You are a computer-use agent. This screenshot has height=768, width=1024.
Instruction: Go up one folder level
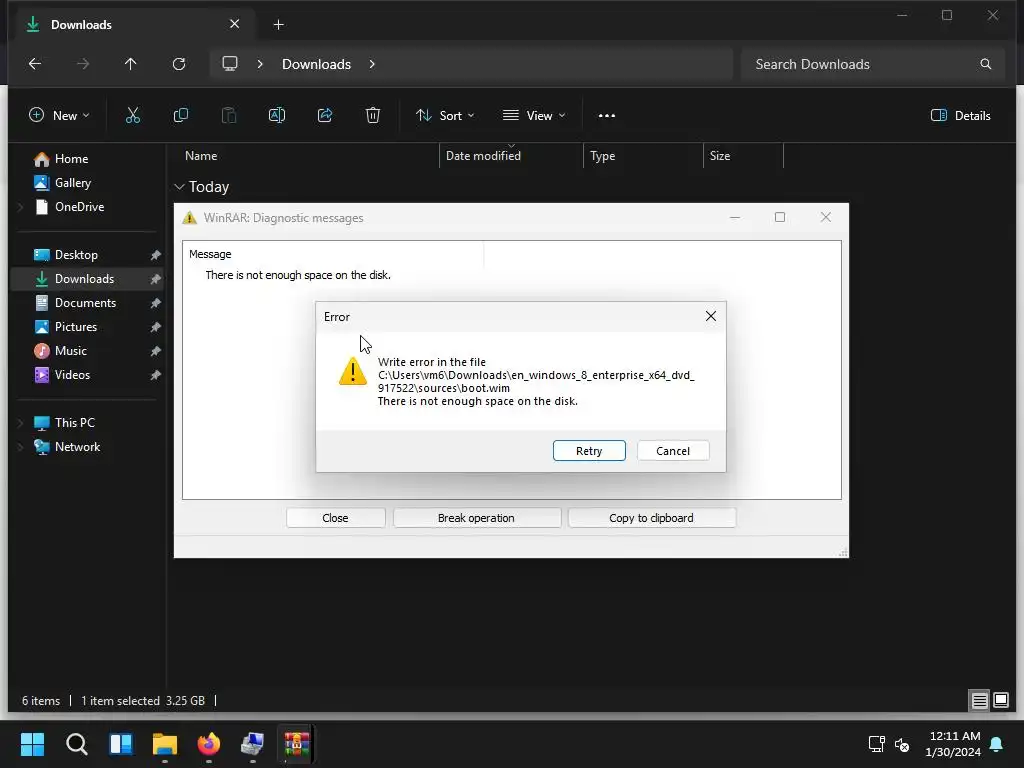click(131, 64)
